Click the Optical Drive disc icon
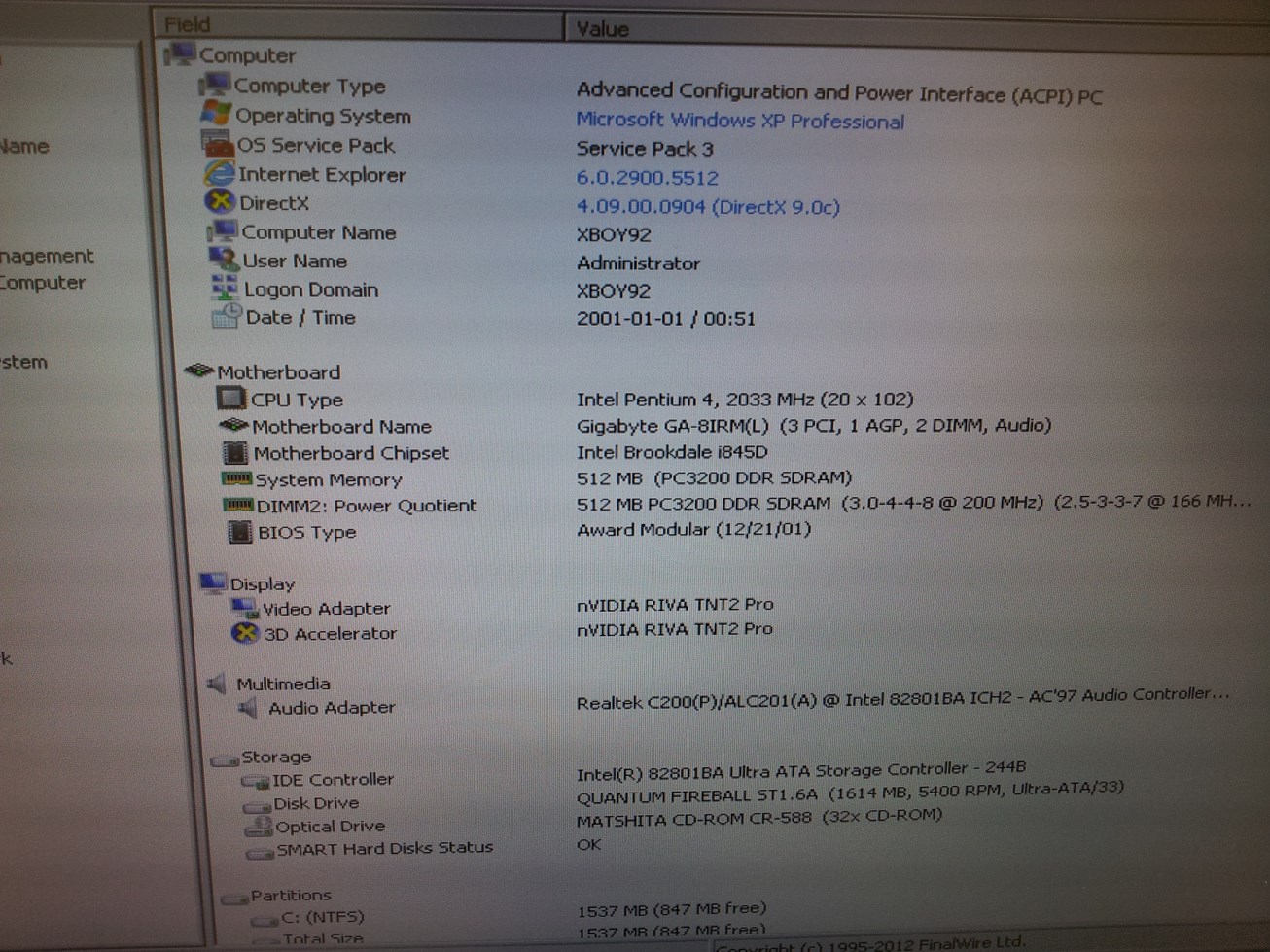1270x952 pixels. coord(259,826)
